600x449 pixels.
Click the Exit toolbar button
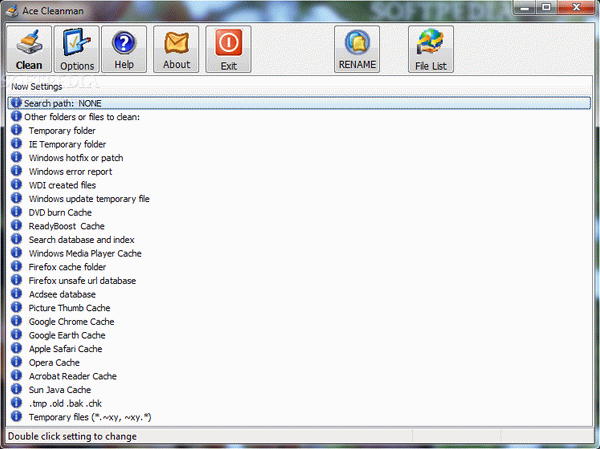[228, 49]
